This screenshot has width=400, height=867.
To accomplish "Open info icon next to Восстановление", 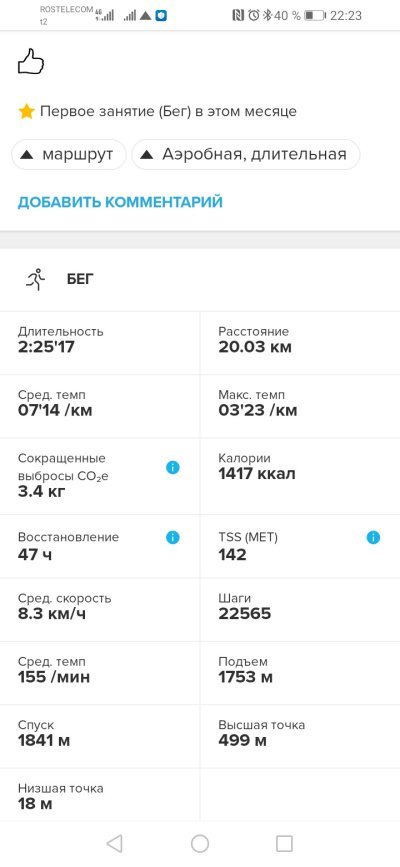I will pos(173,537).
